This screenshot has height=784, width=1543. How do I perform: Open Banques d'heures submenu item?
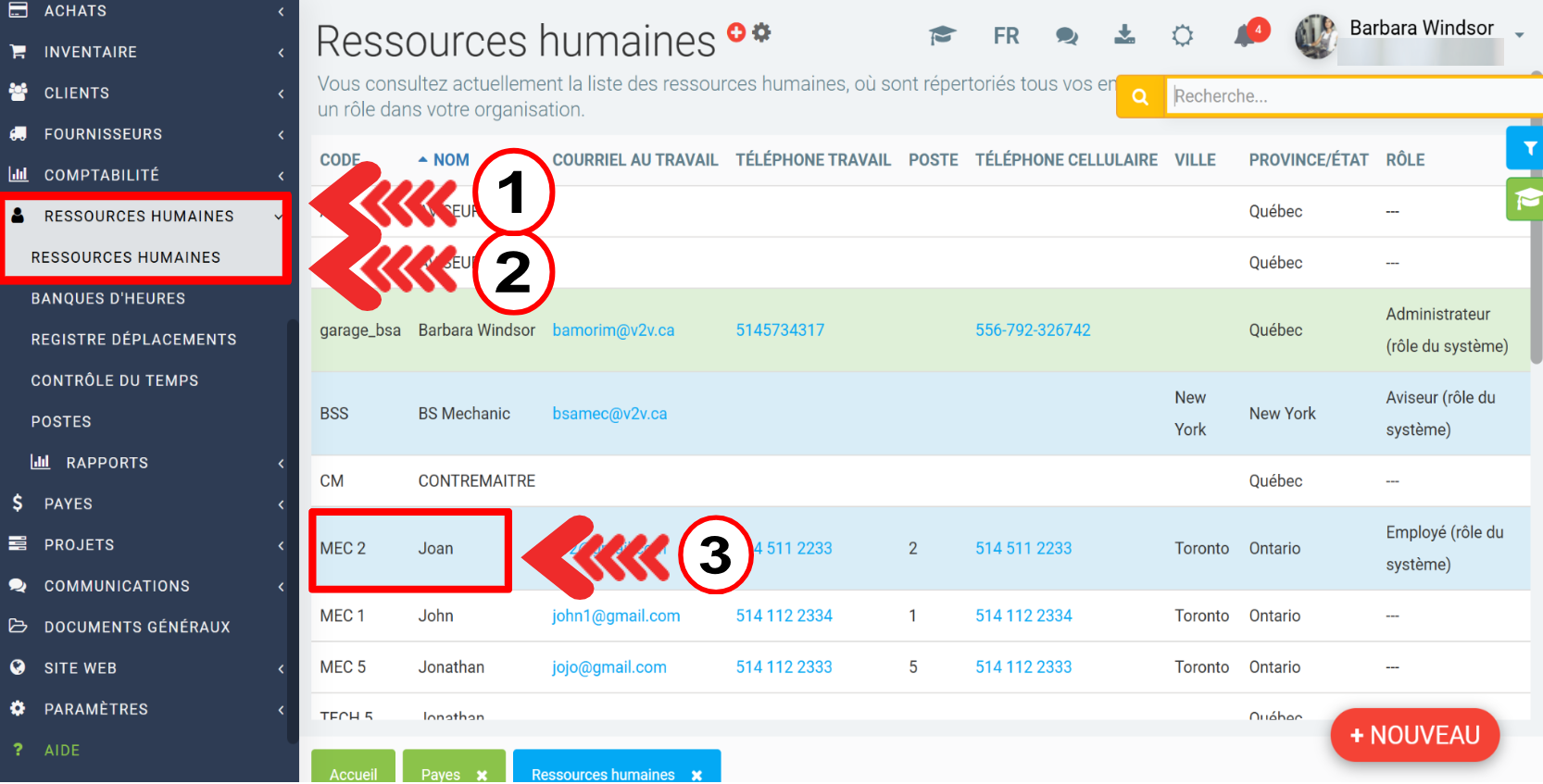[x=108, y=299]
